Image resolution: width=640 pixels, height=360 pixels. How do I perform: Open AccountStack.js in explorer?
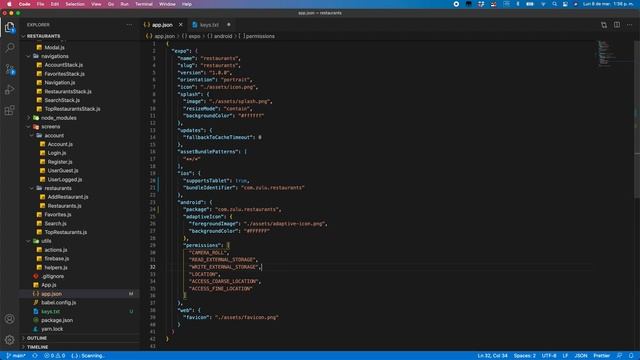coord(63,65)
